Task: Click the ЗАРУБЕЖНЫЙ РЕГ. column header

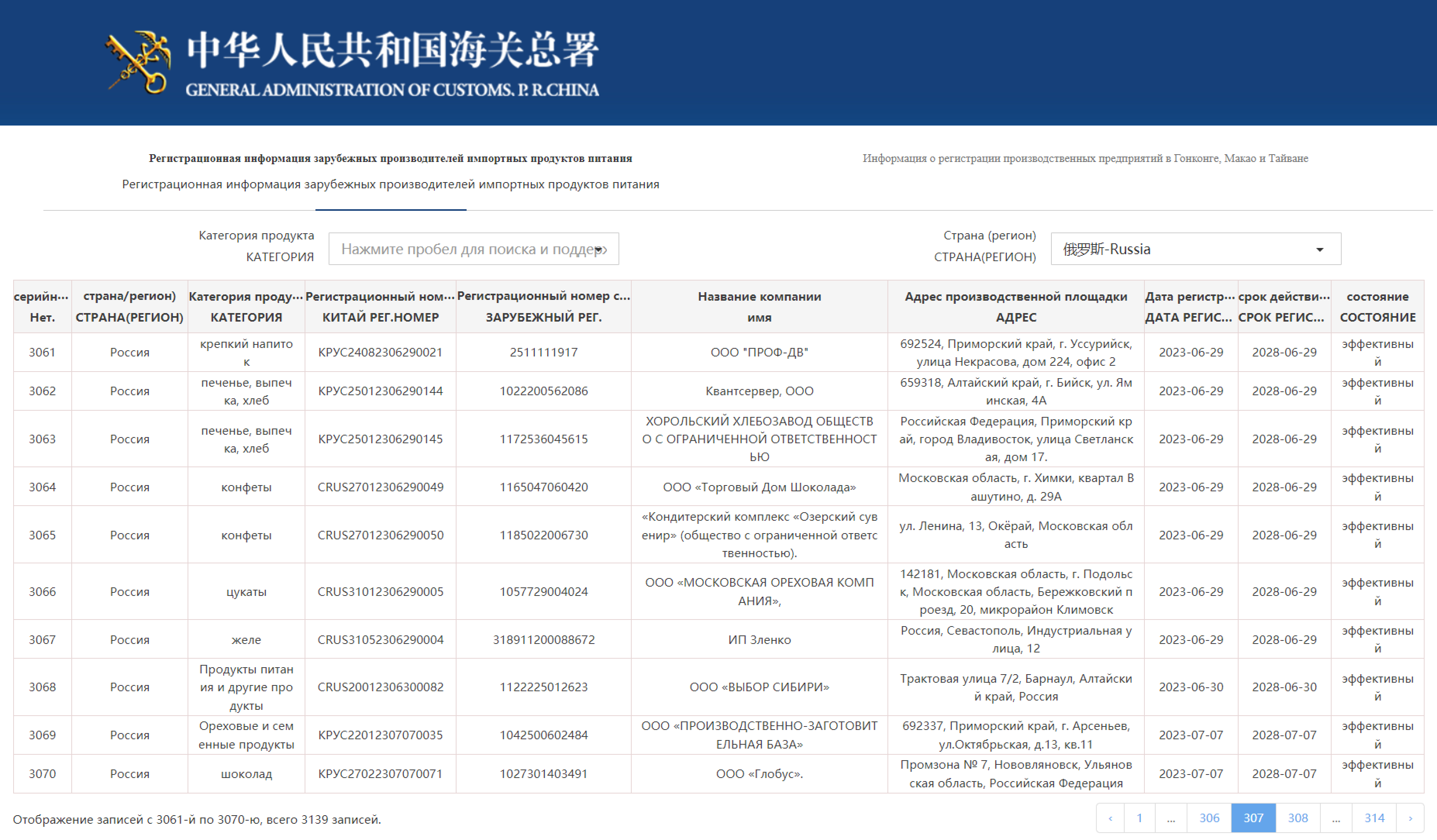Action: pyautogui.click(x=543, y=307)
